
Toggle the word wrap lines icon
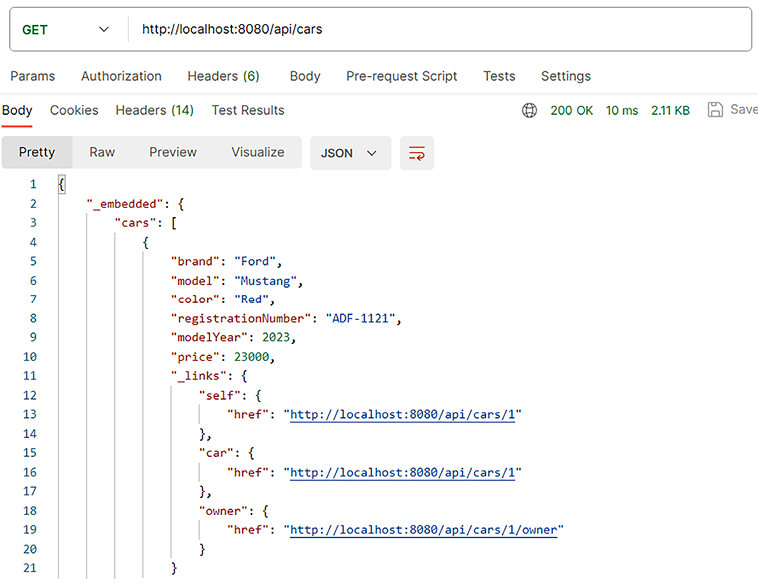pos(417,153)
